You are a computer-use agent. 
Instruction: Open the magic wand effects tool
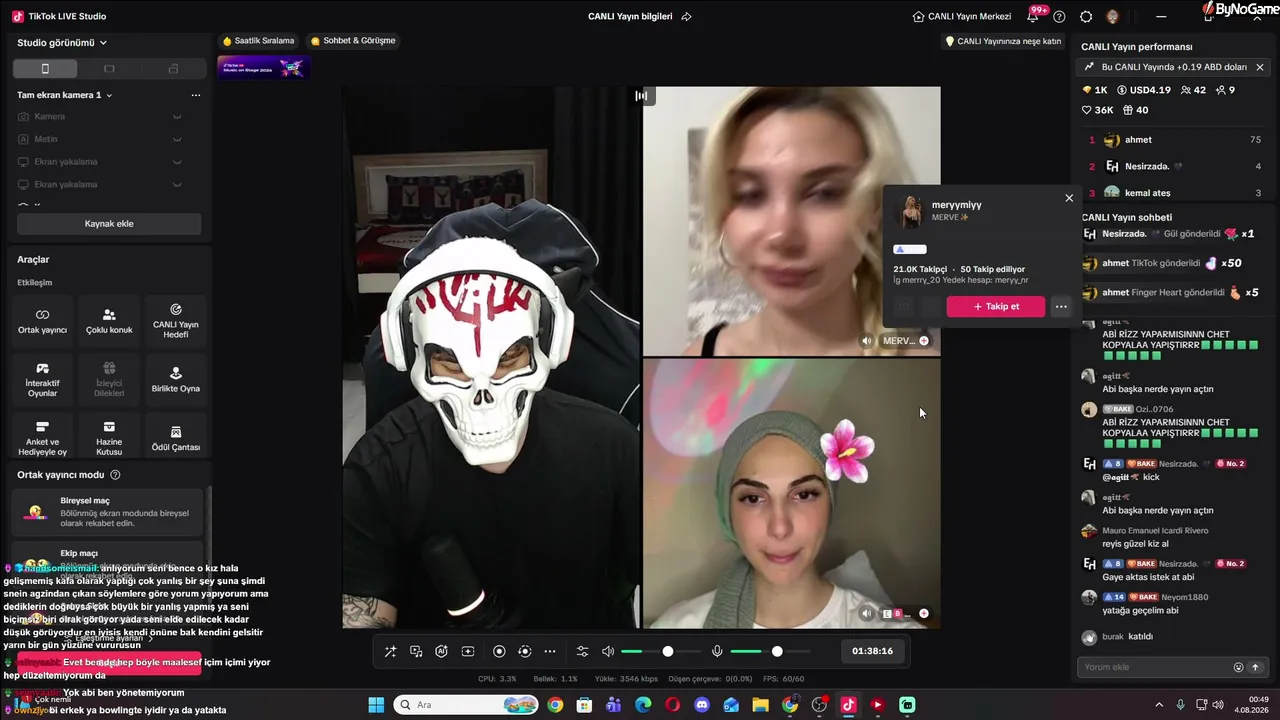point(390,651)
